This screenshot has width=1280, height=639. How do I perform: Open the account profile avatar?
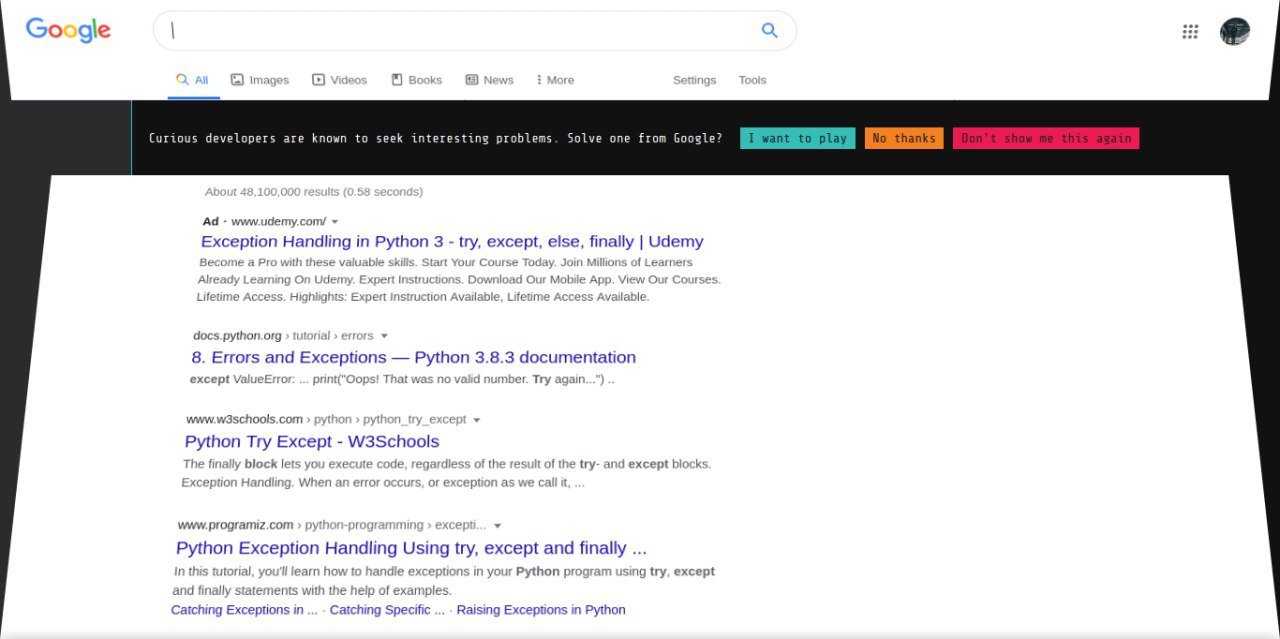click(x=1235, y=31)
